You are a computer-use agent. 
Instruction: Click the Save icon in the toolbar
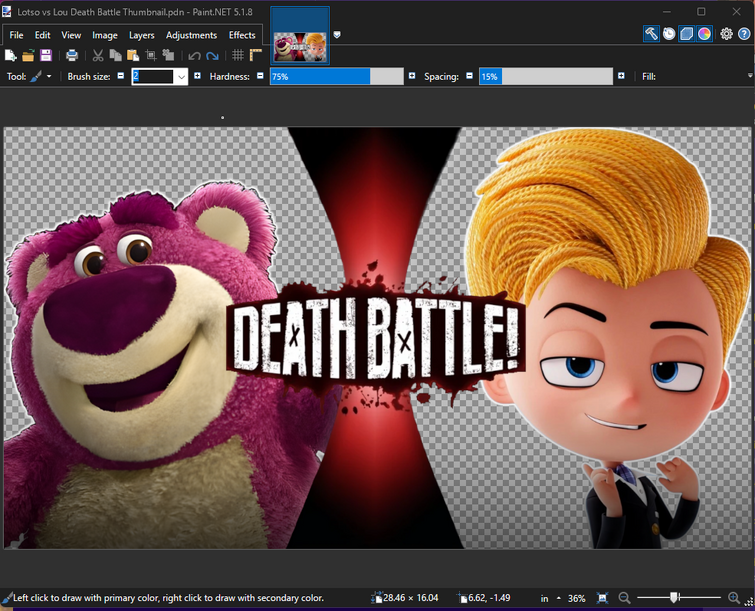[46, 56]
